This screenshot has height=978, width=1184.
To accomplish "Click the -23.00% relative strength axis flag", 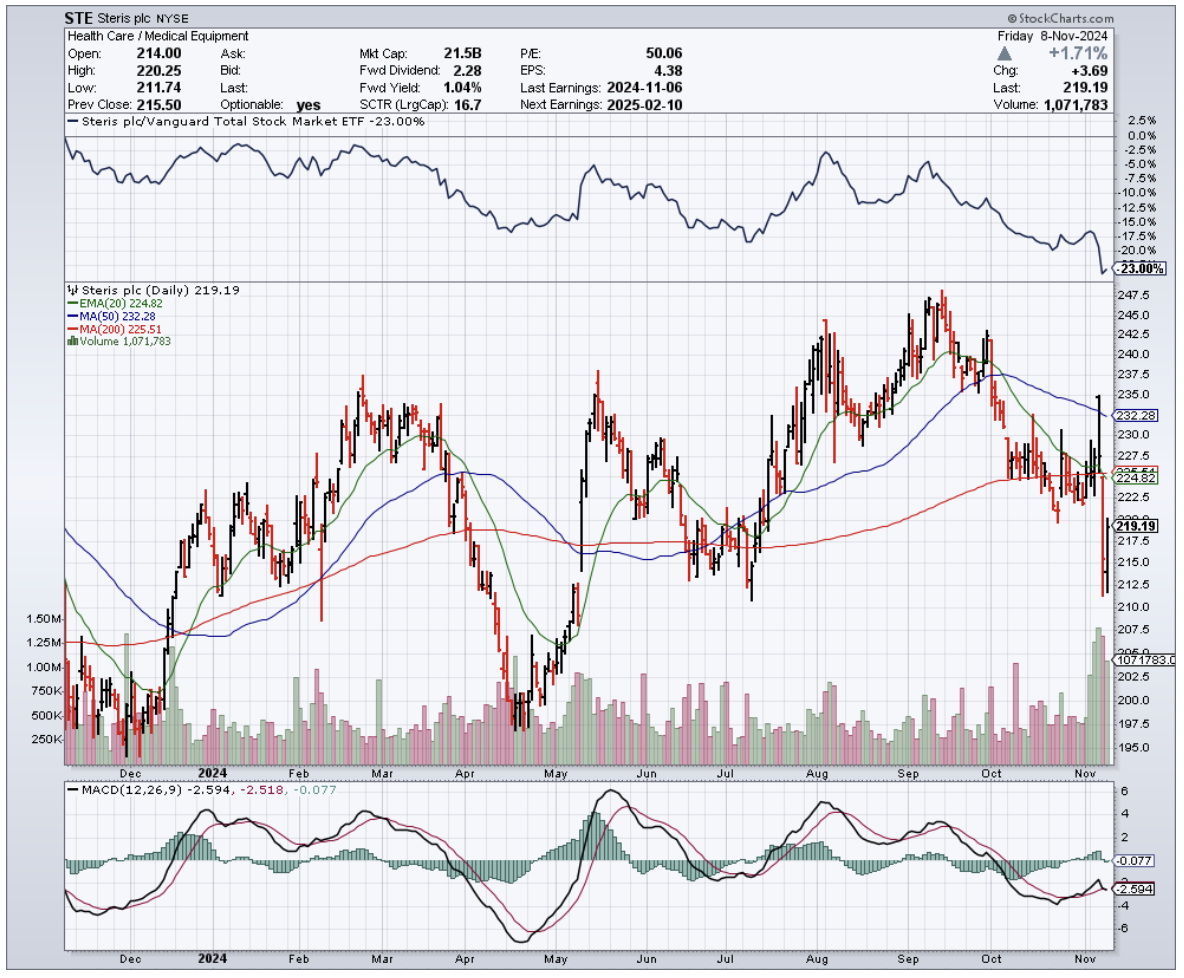I will point(1138,268).
